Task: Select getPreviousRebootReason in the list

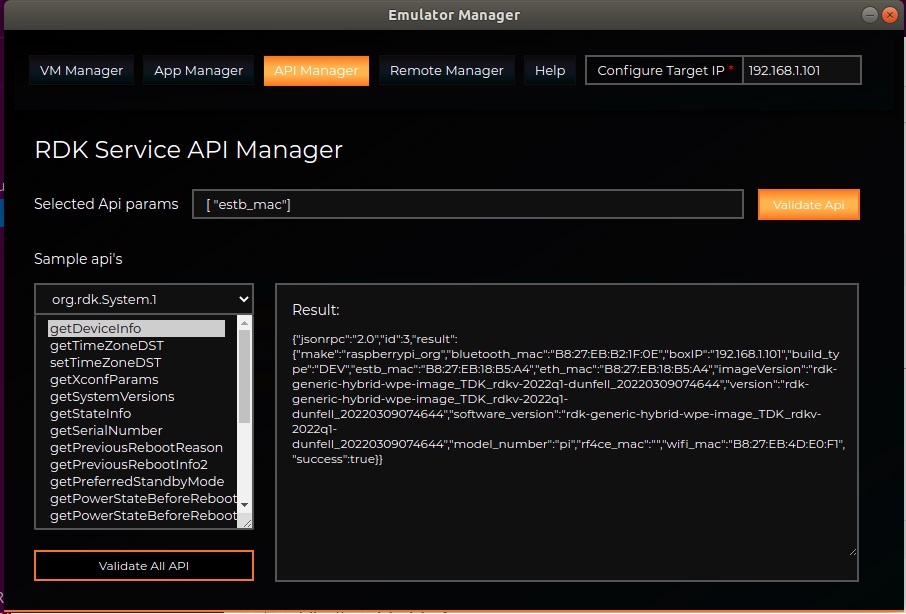Action: [136, 448]
